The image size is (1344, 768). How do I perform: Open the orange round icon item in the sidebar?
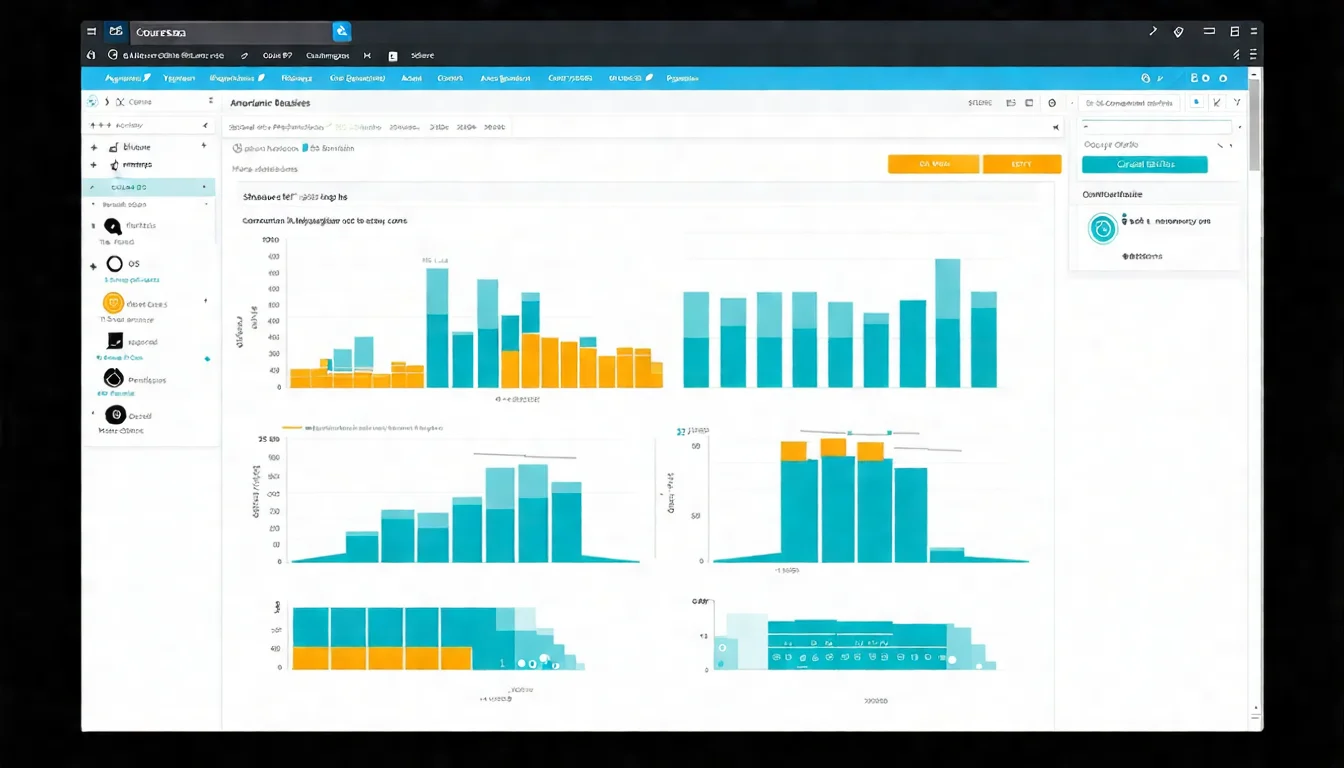[113, 303]
